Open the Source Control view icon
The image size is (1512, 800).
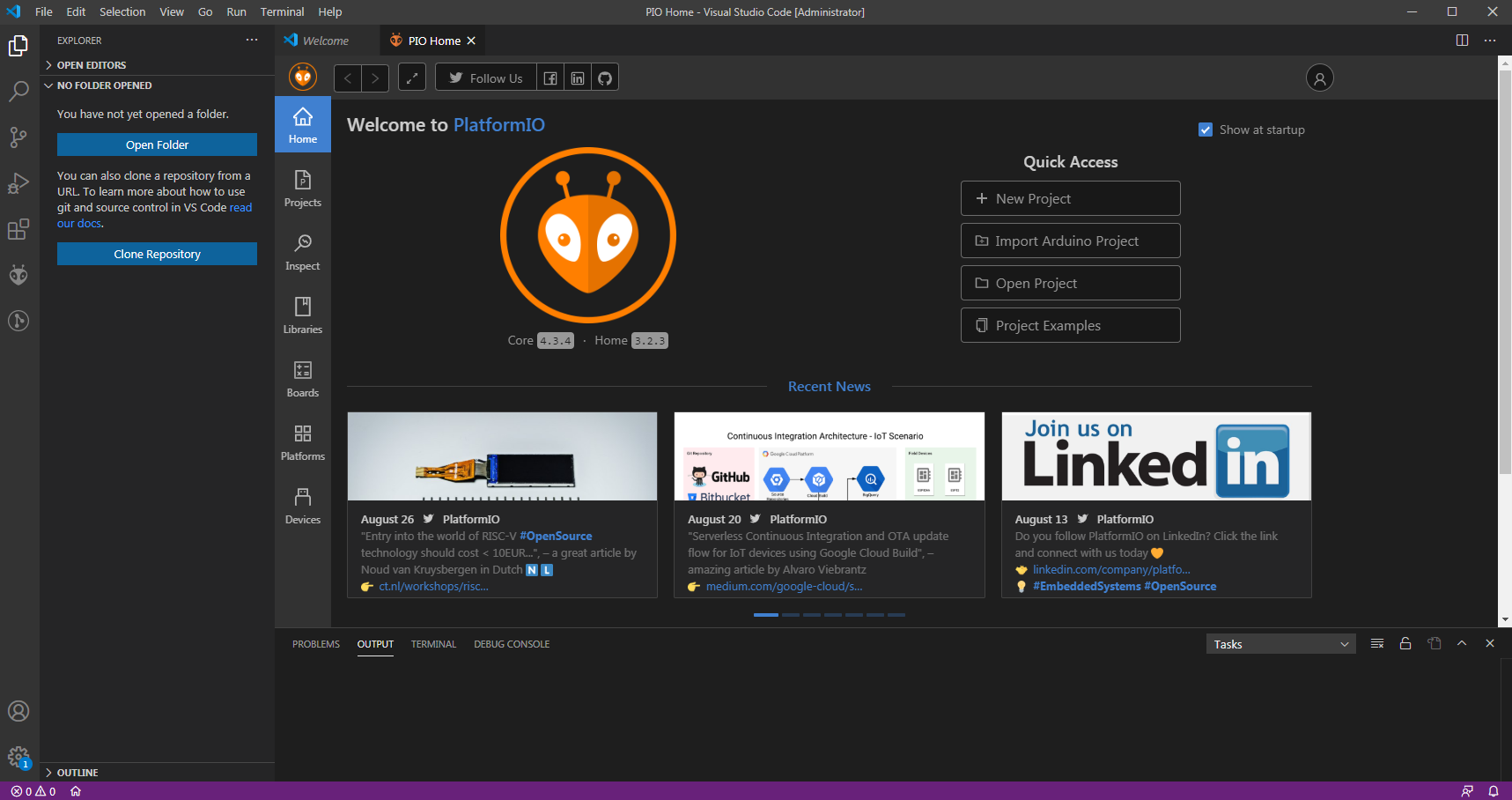(x=18, y=137)
